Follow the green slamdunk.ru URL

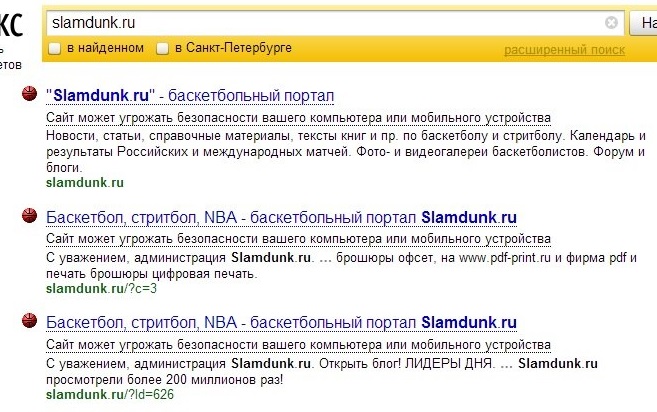point(85,183)
